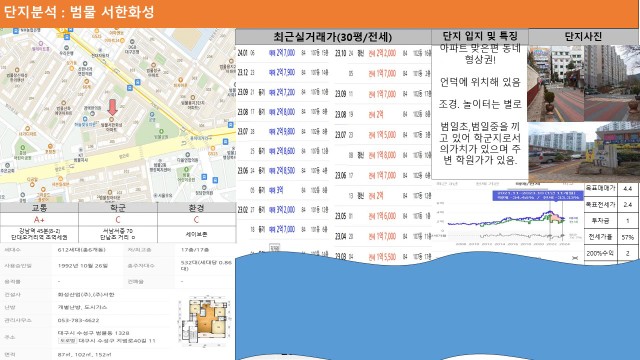Viewport: 640px width, 360px height.
Task: Click the 단지사진 section header
Action: pos(583,37)
